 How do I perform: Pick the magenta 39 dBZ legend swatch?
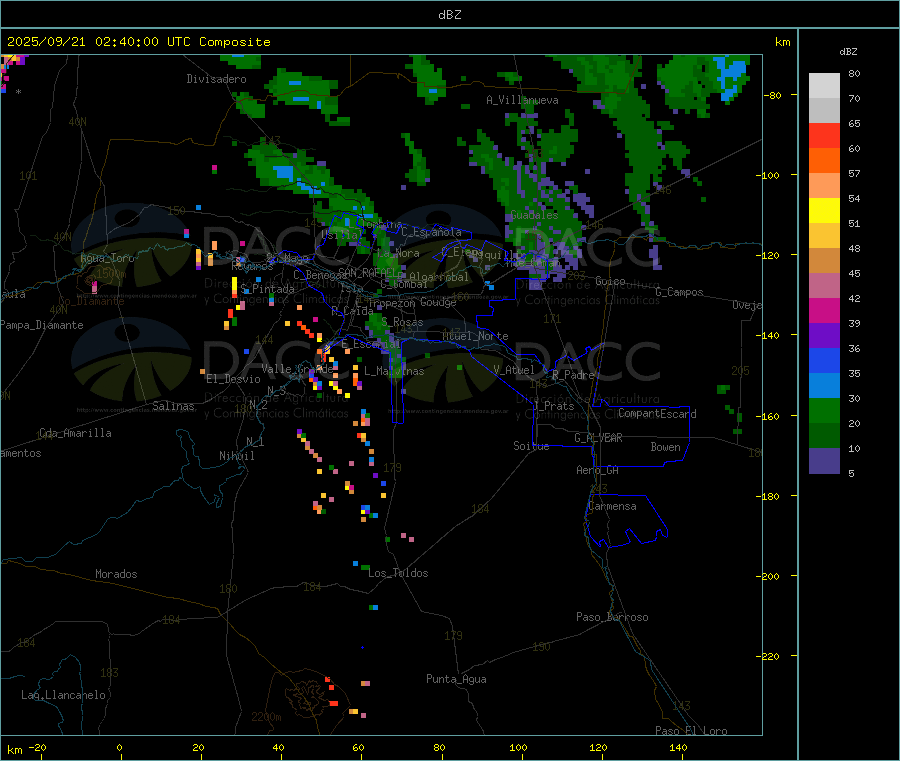click(824, 310)
